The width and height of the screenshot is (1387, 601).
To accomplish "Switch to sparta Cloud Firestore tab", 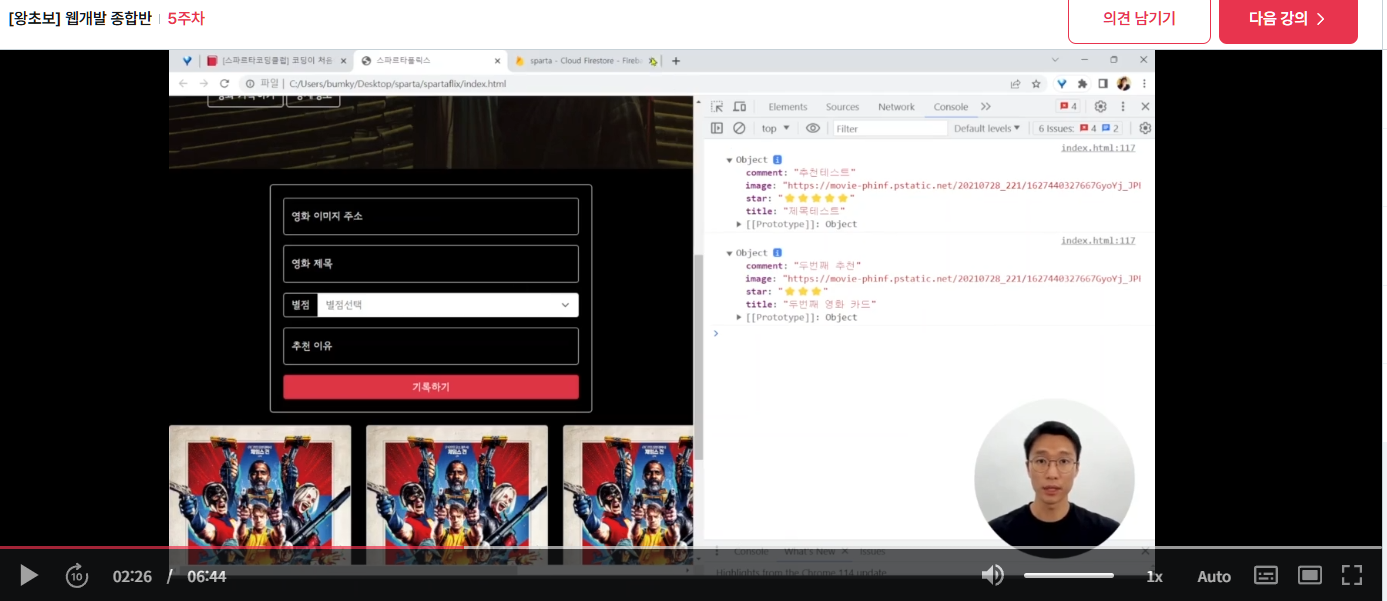I will pyautogui.click(x=585, y=61).
